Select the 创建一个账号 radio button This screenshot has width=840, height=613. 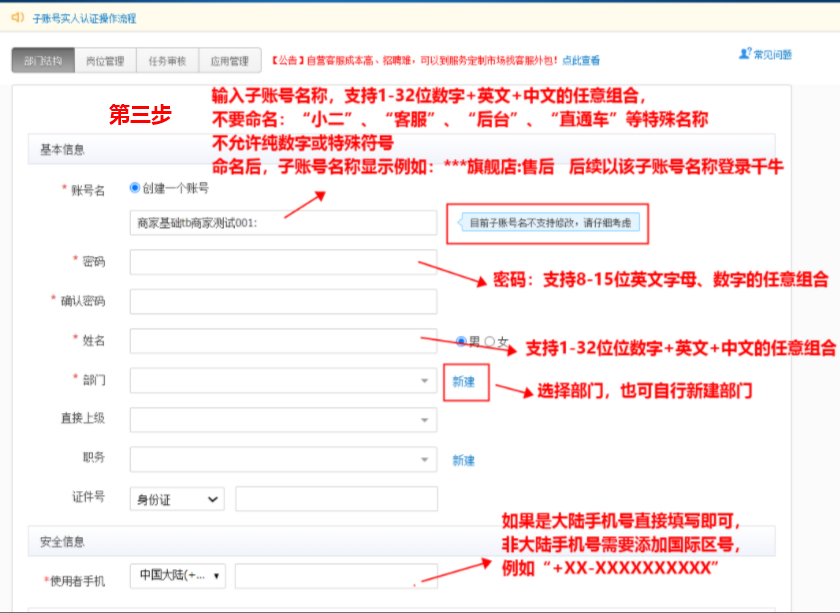point(135,187)
